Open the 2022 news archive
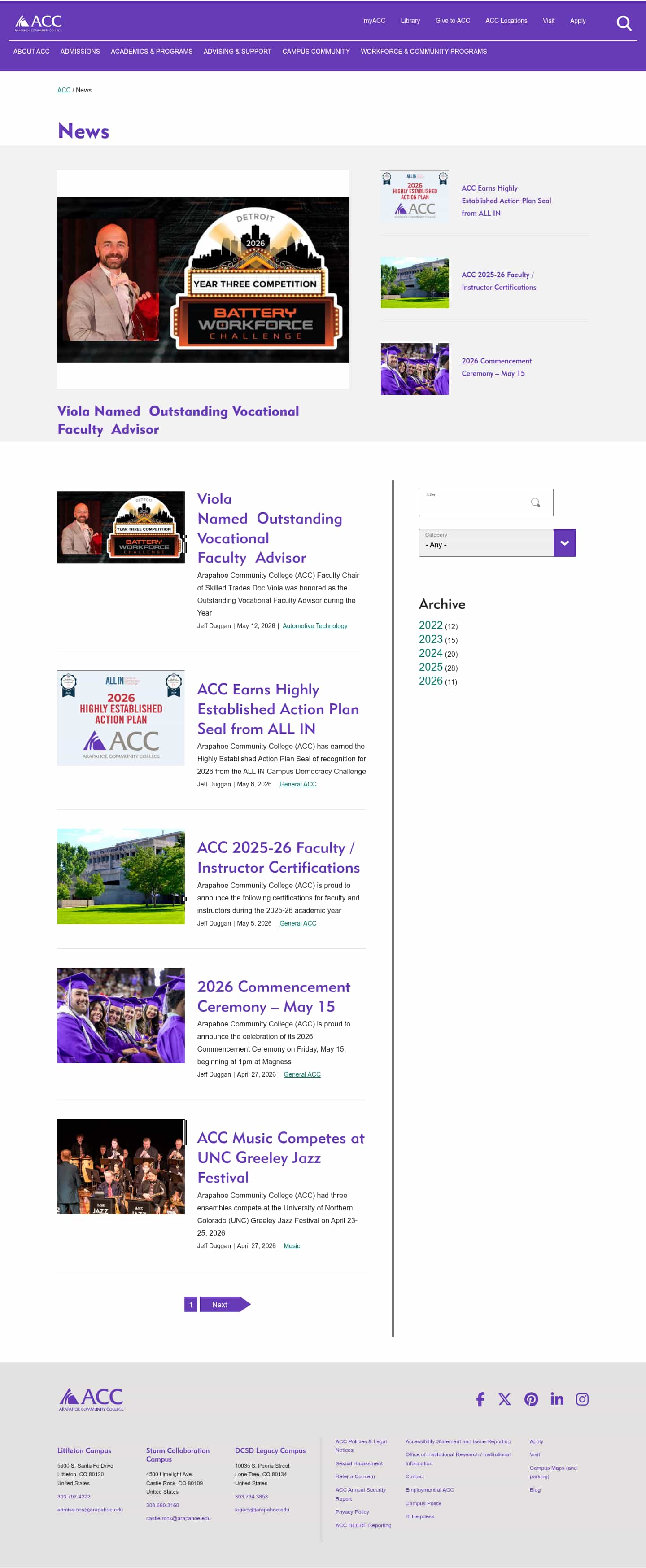646x1568 pixels. 431,625
